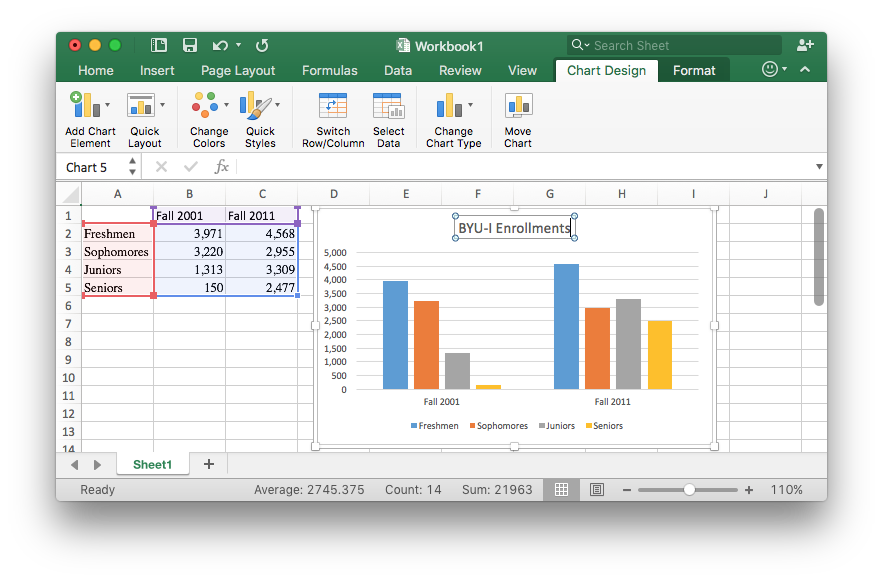Click the save floppy disk icon
Screen dimensions: 883x581
point(190,45)
